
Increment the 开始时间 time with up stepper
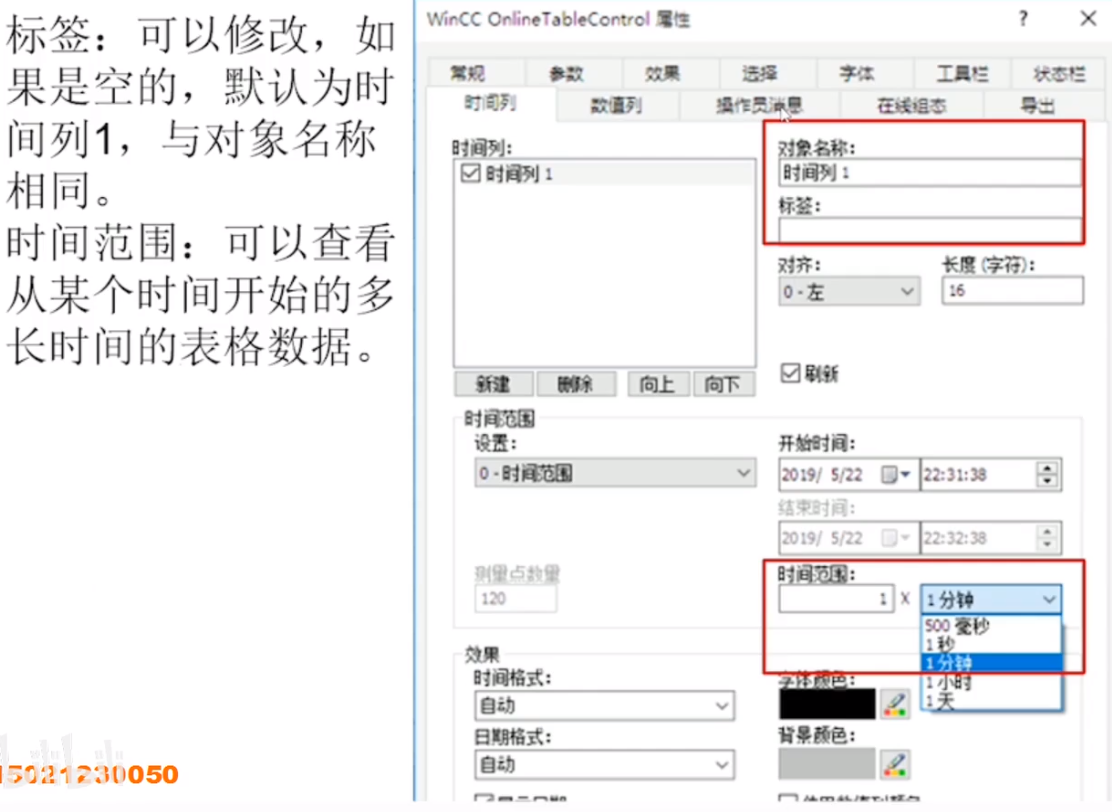click(x=1048, y=469)
